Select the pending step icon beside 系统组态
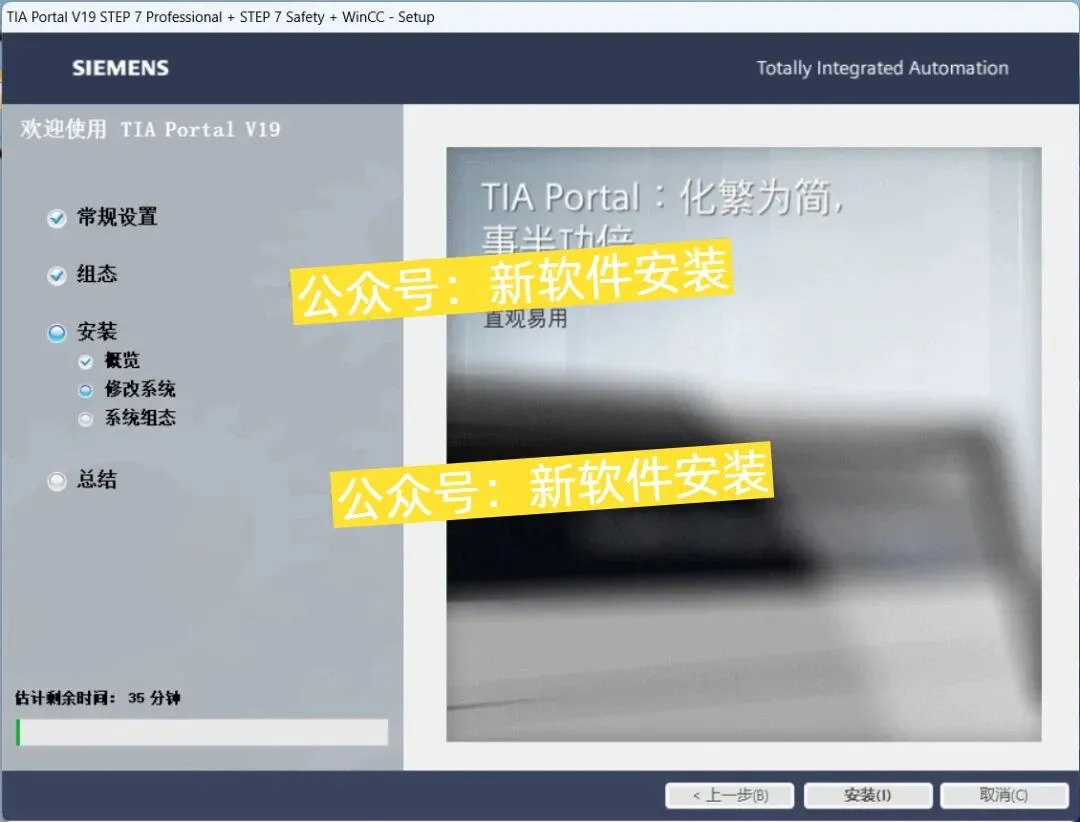Viewport: 1080px width, 822px height. [x=85, y=419]
